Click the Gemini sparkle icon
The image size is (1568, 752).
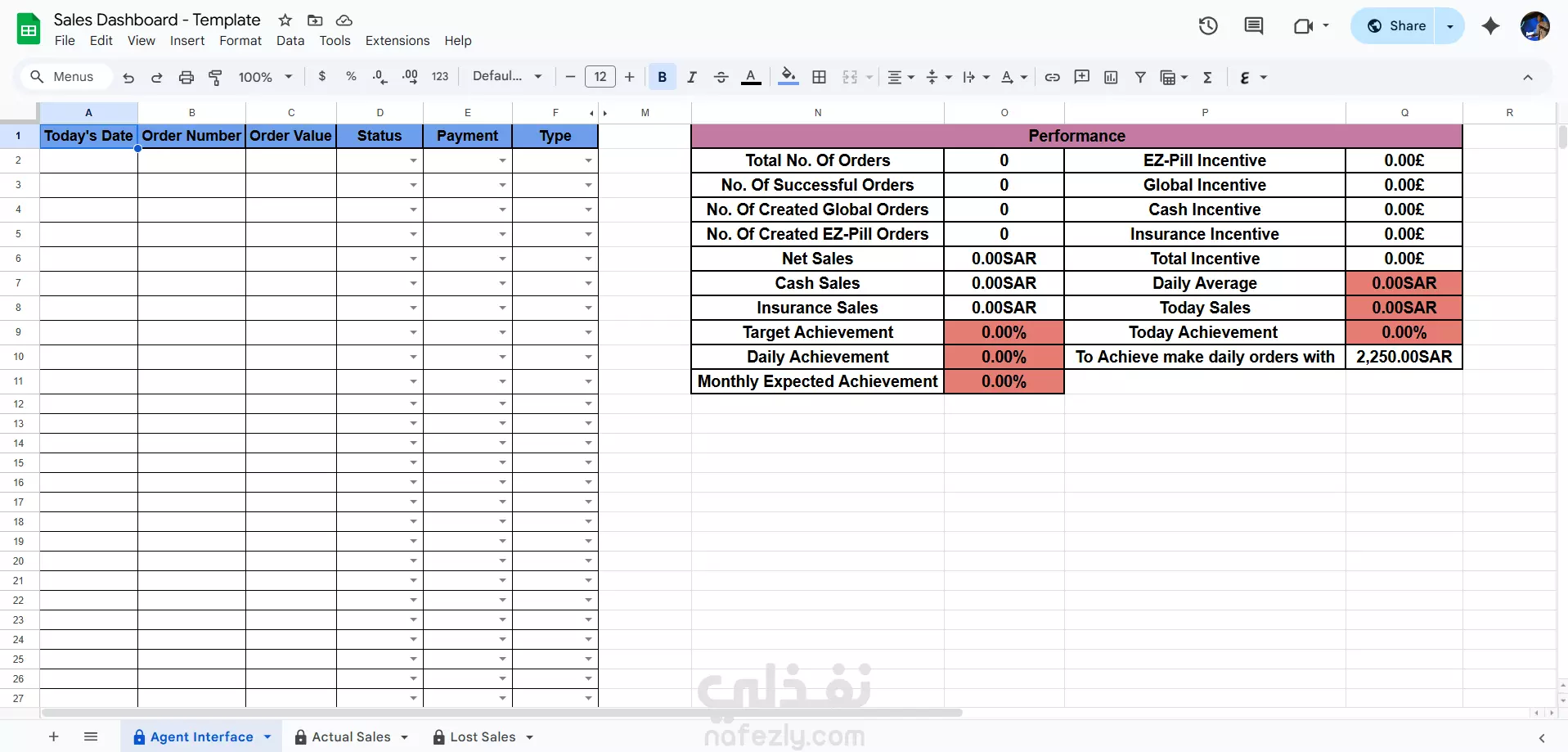[x=1491, y=26]
